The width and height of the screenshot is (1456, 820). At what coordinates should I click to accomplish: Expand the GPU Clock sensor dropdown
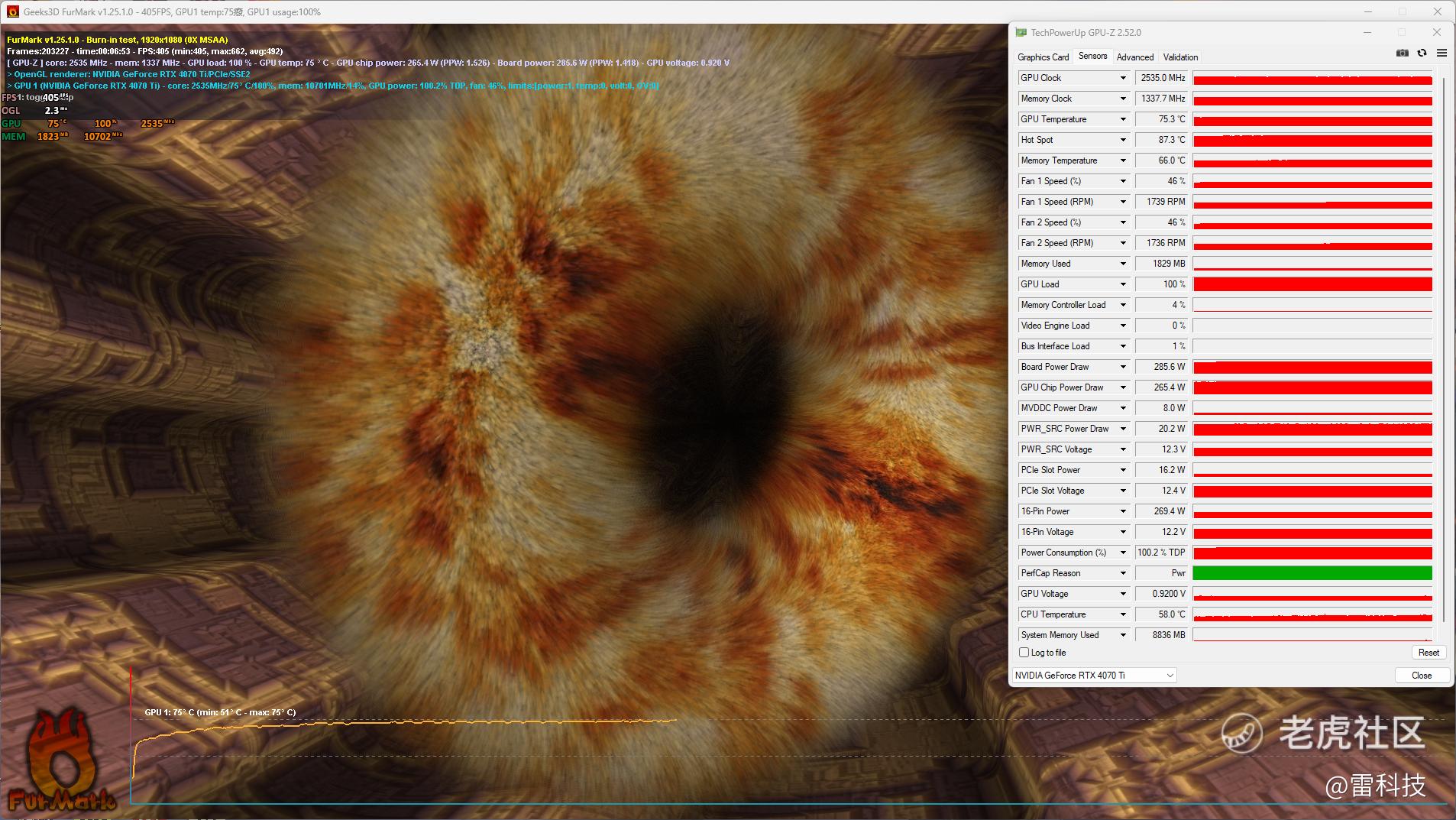click(x=1123, y=78)
